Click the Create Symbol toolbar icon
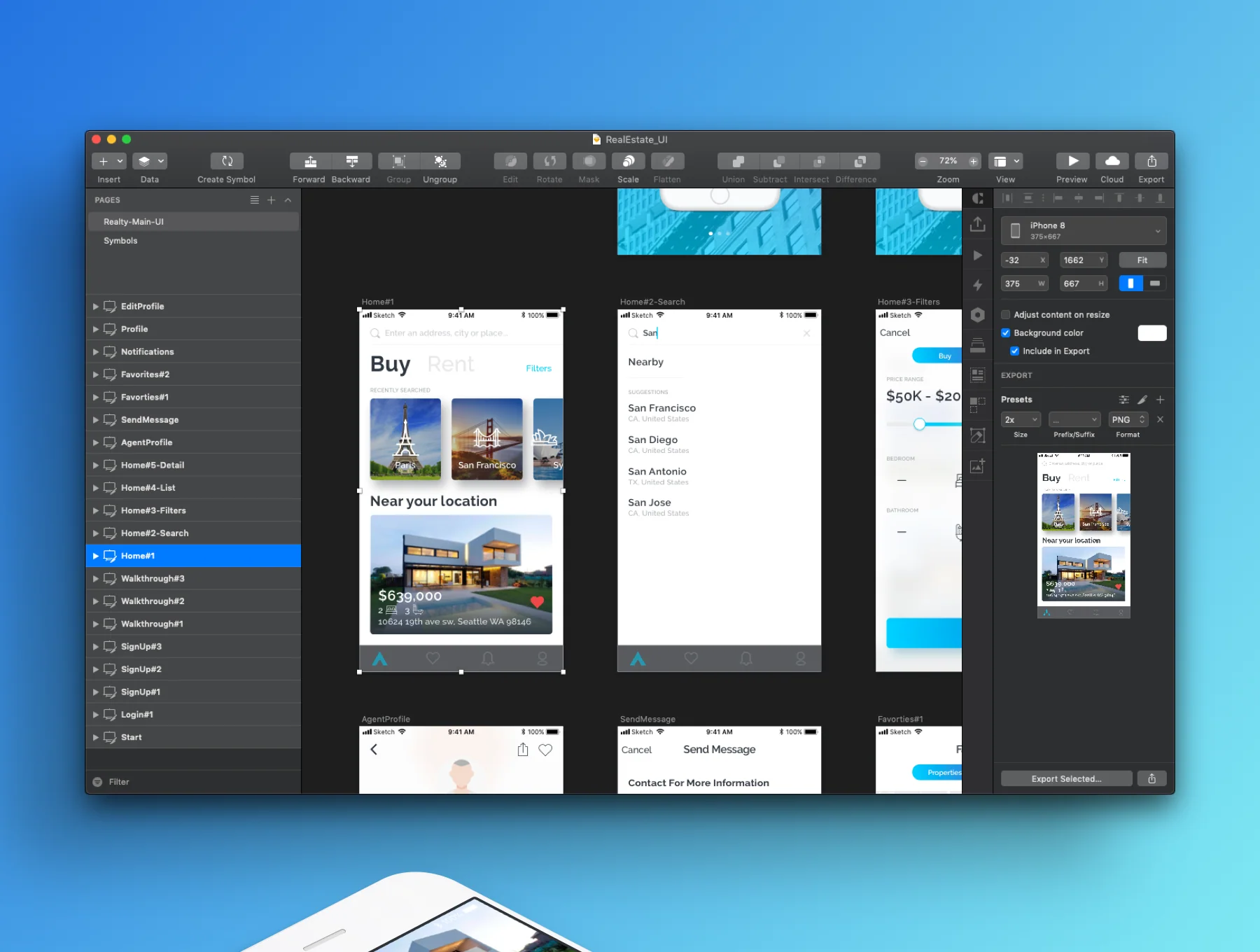Viewport: 1260px width, 952px height. pos(227,161)
